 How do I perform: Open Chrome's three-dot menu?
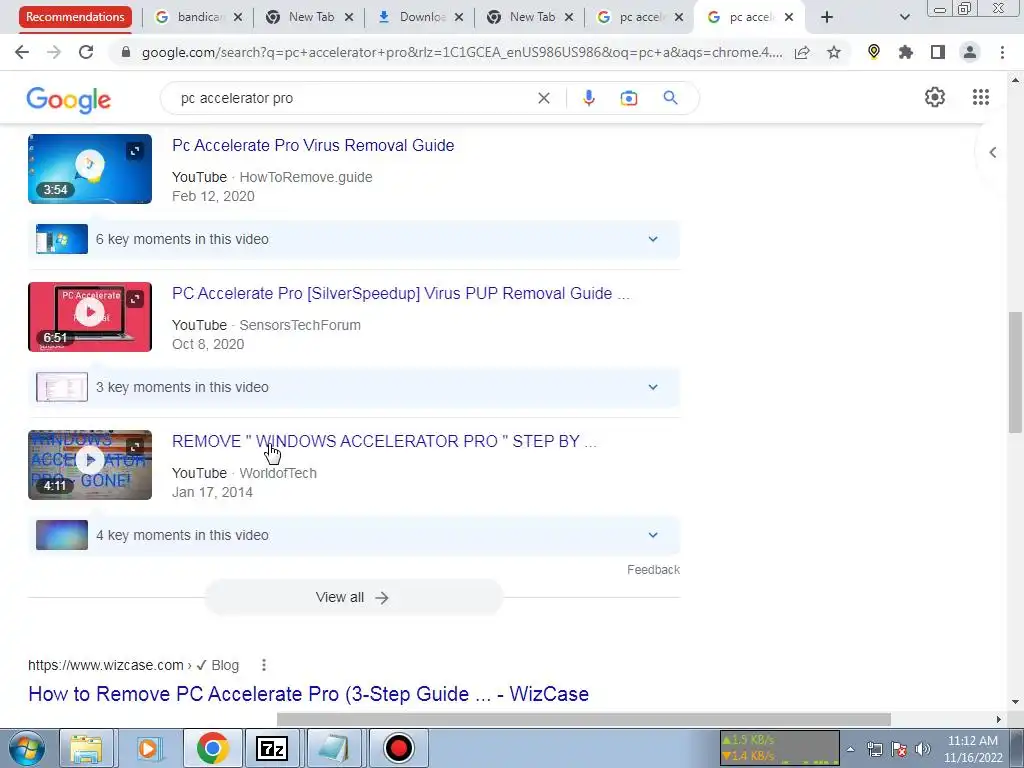click(1002, 52)
